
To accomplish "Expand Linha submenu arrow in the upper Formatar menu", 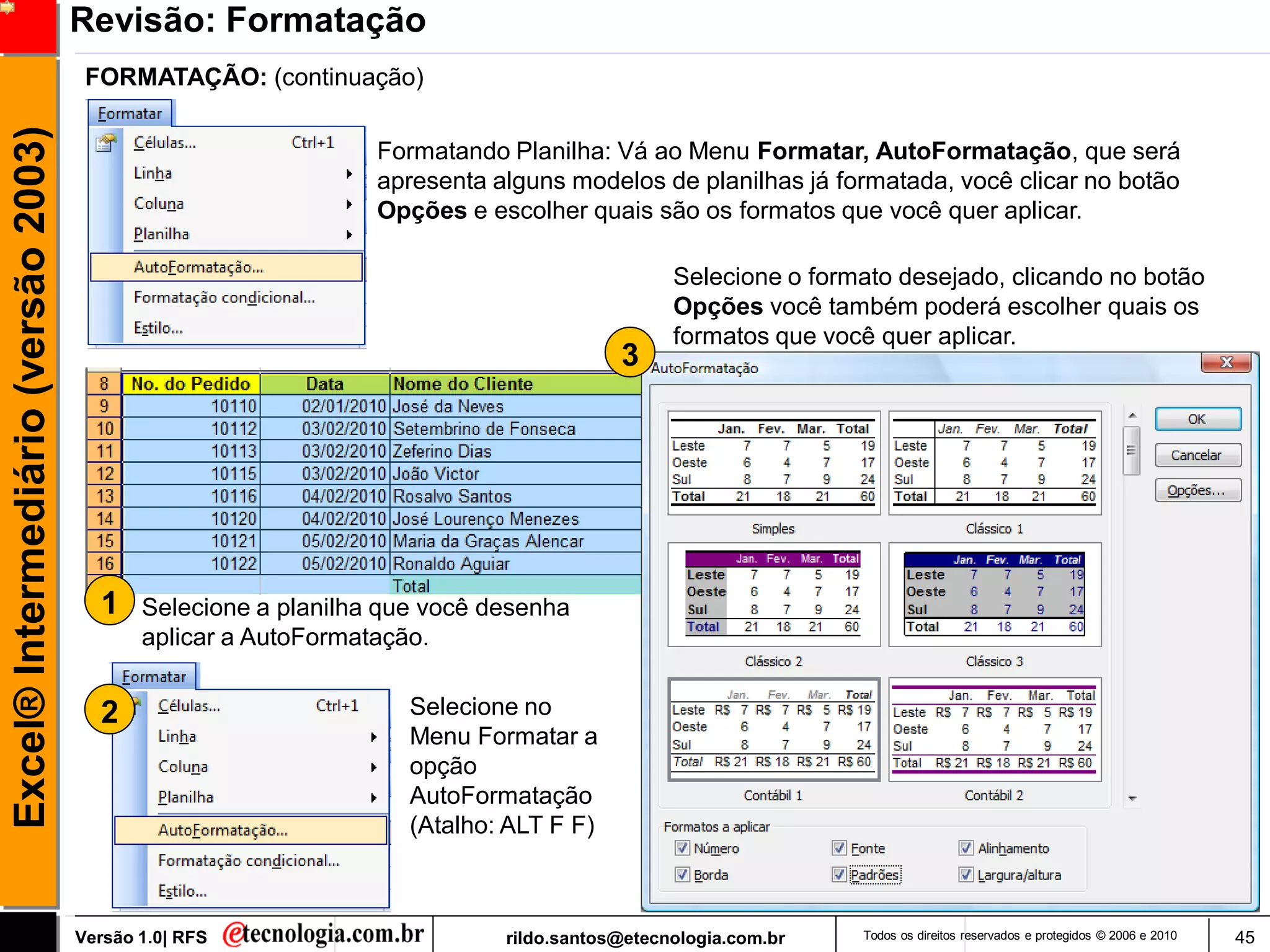I will point(349,174).
